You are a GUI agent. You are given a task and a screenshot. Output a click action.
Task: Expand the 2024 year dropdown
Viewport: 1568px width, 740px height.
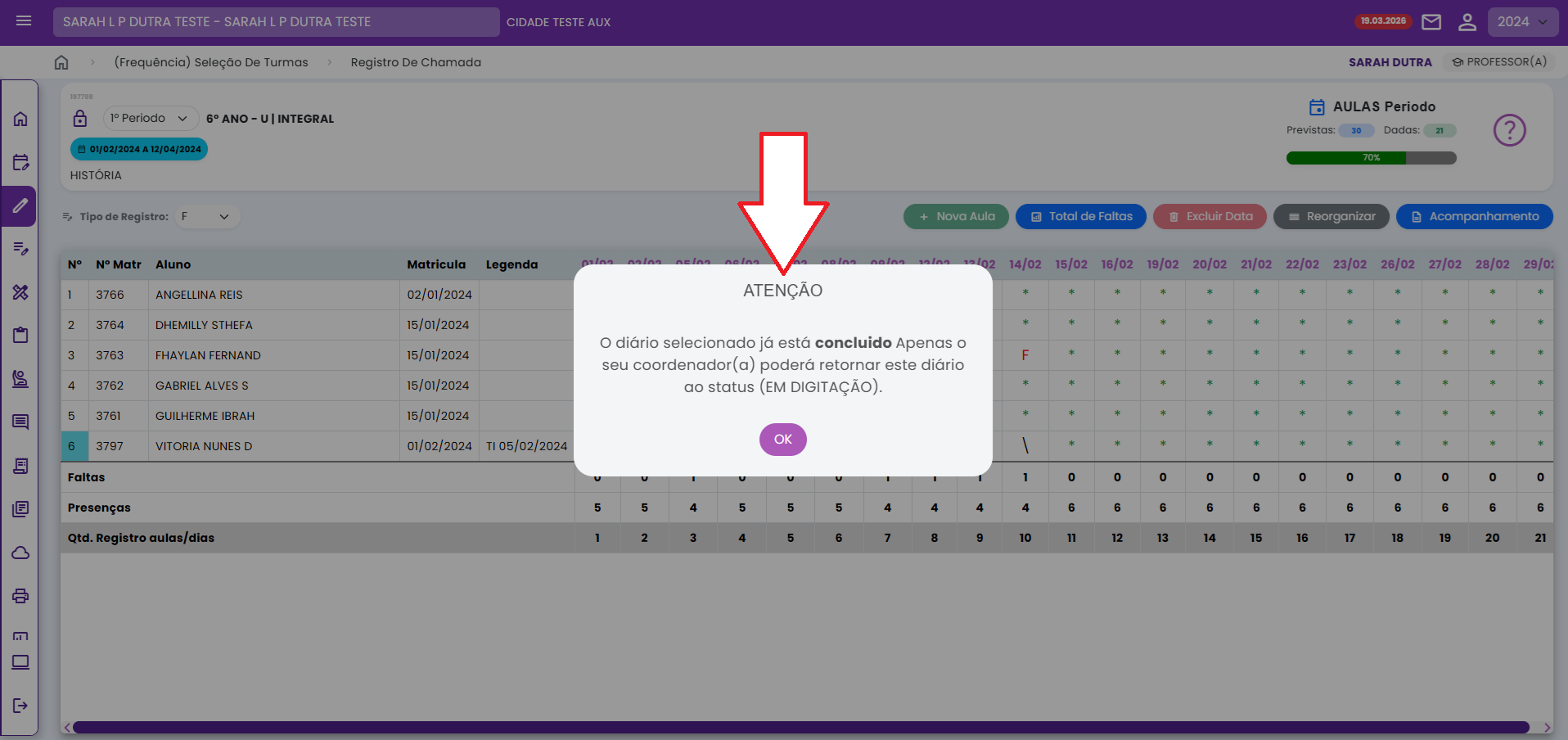click(x=1521, y=22)
